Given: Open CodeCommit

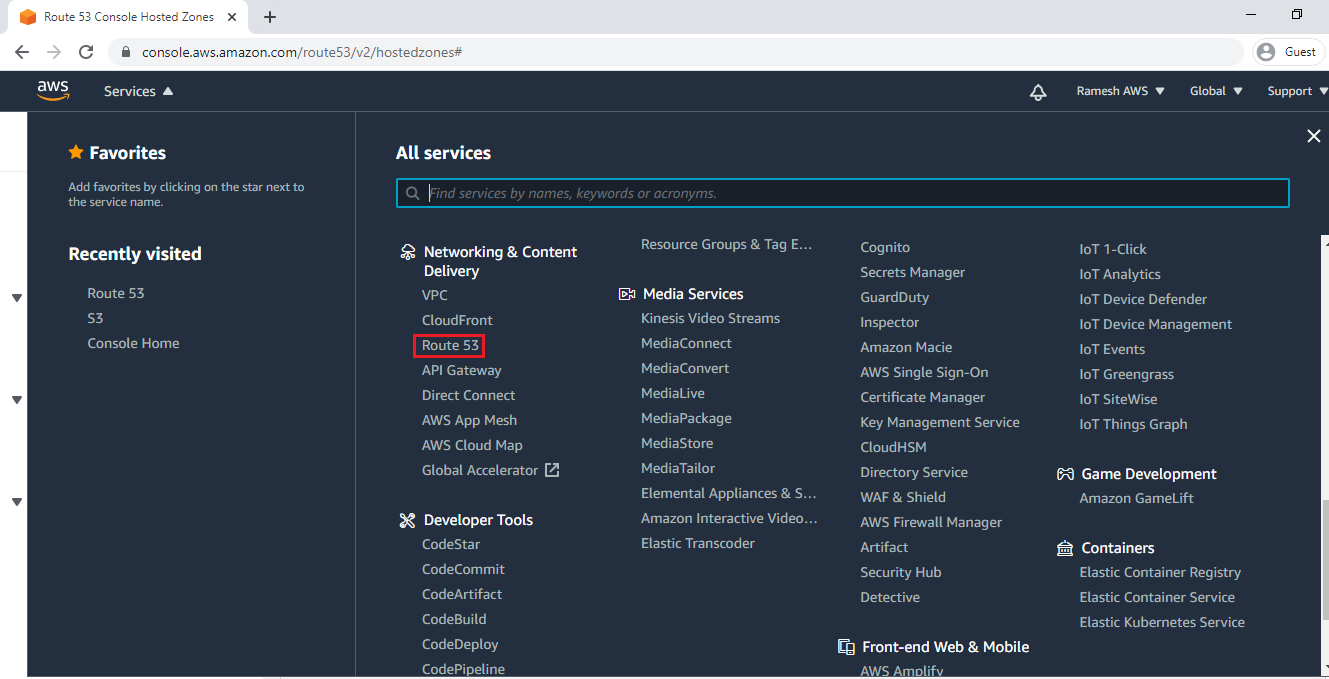Looking at the screenshot, I should (x=463, y=569).
